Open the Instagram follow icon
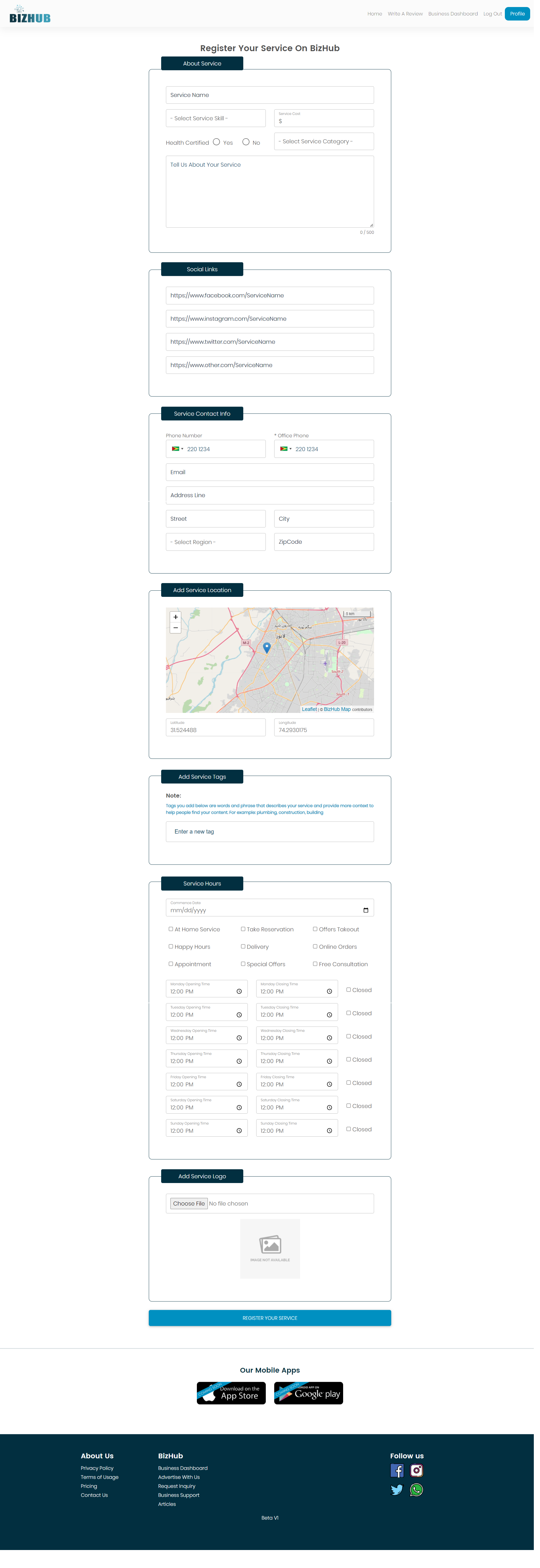Image resolution: width=540 pixels, height=1568 pixels. click(417, 1470)
